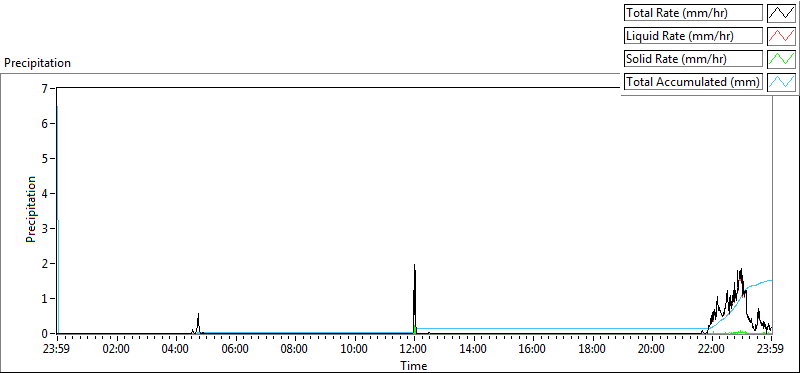
Task: Click the starting 23:59 time label
Action: click(x=57, y=350)
